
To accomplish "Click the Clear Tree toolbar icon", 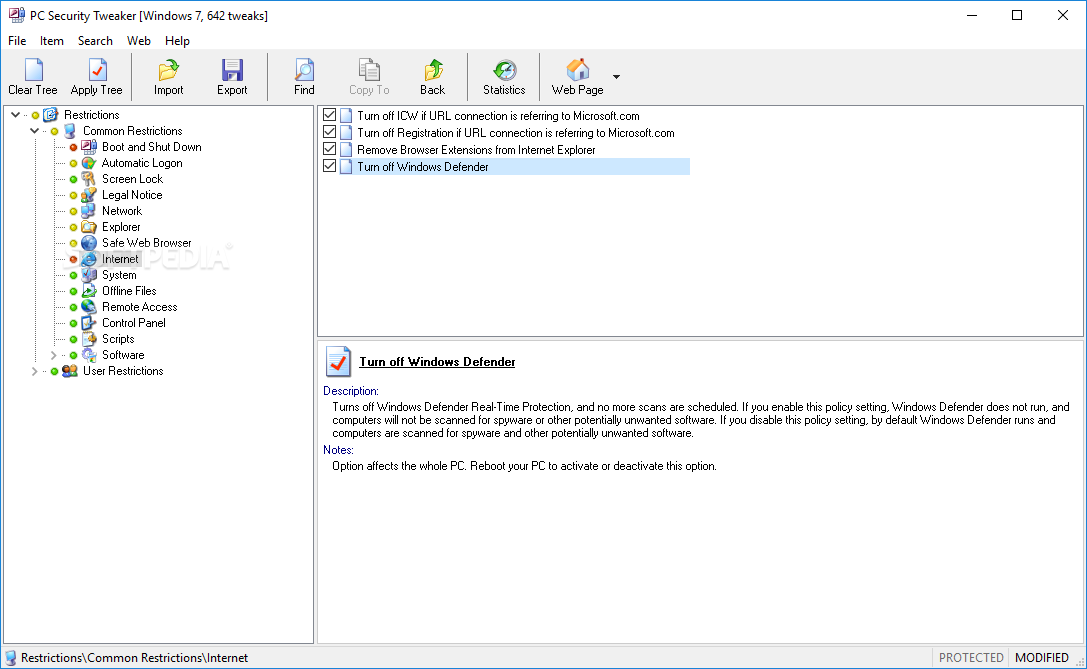I will [x=33, y=70].
